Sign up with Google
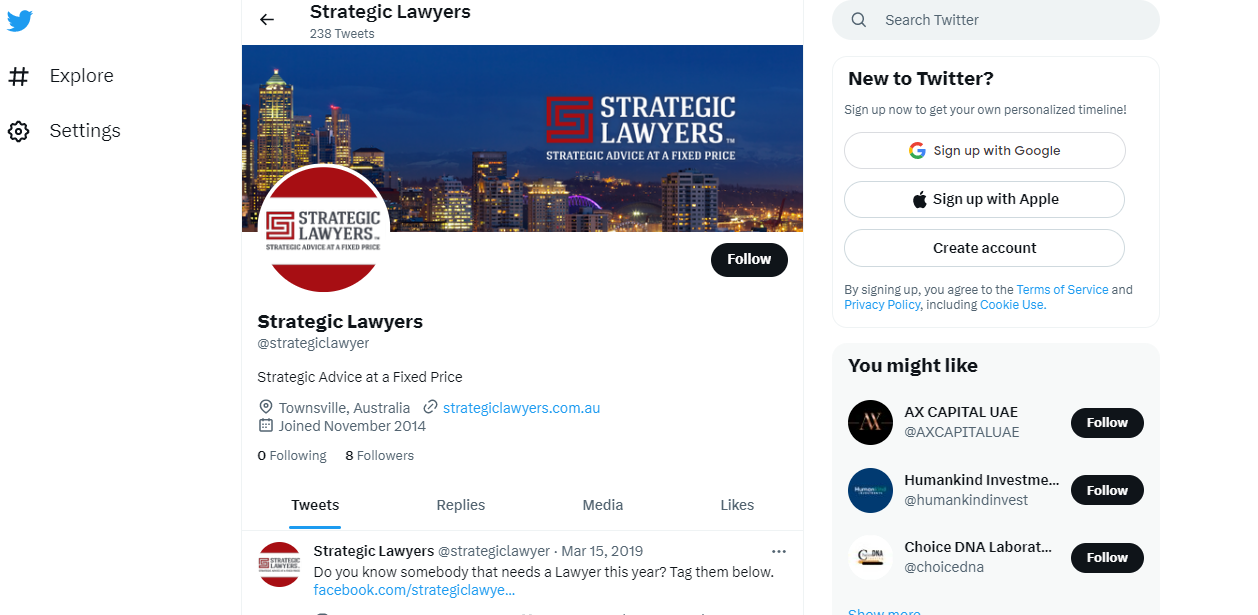 [985, 151]
